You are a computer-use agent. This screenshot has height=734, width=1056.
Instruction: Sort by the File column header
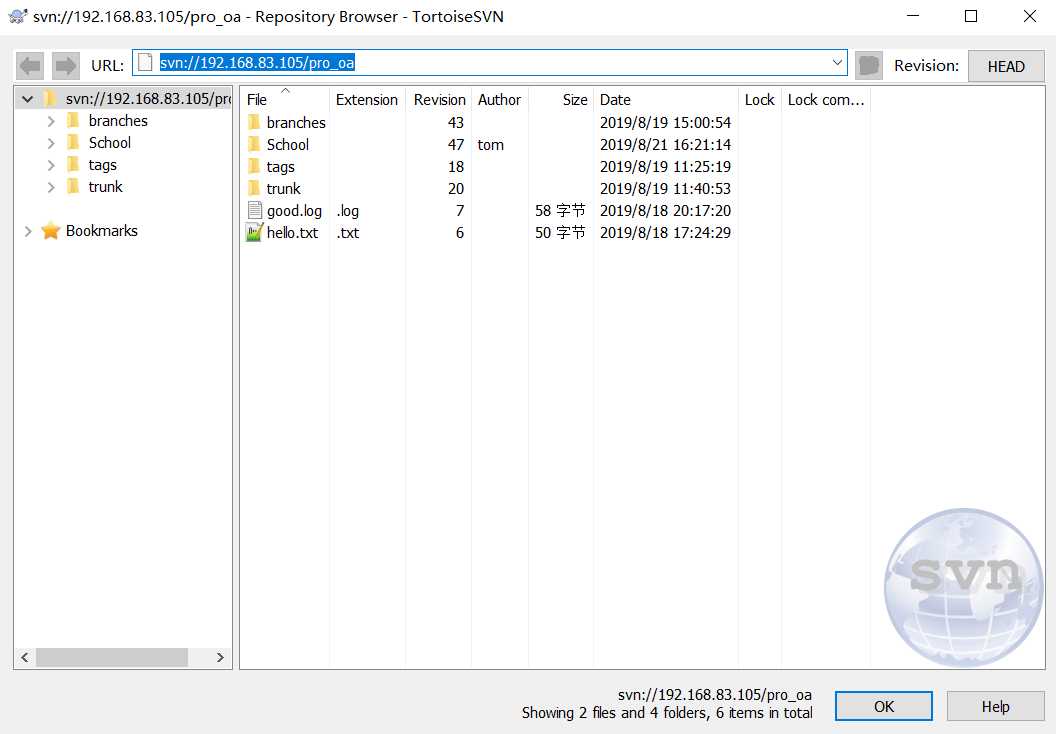(x=285, y=100)
